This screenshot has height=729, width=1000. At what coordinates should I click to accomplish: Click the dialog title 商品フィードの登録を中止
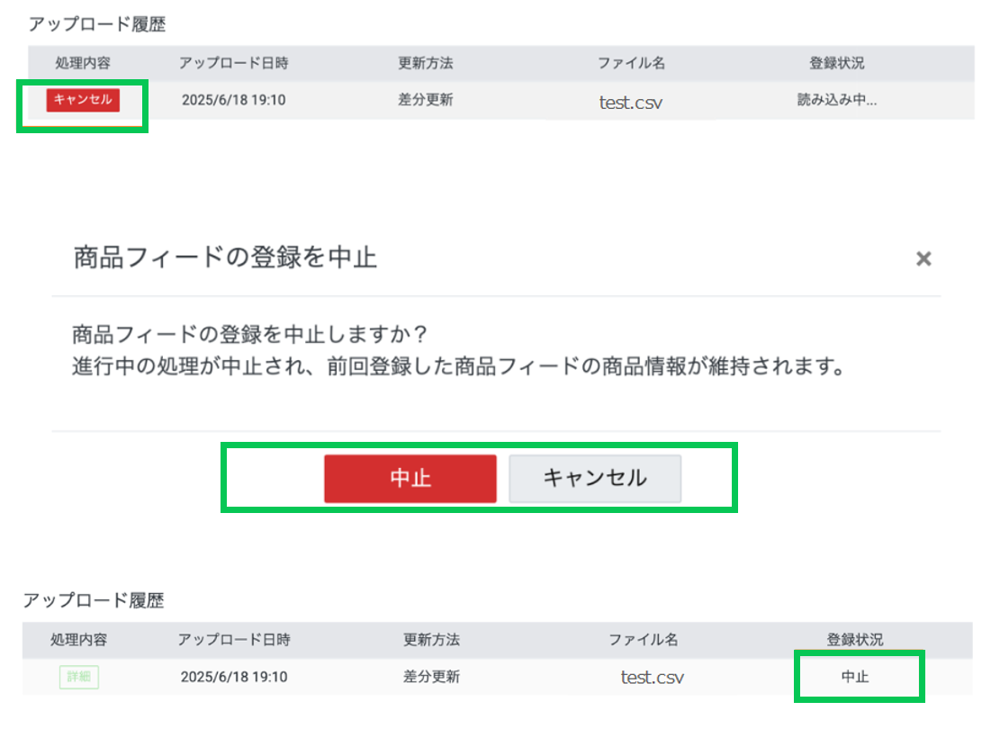click(225, 258)
